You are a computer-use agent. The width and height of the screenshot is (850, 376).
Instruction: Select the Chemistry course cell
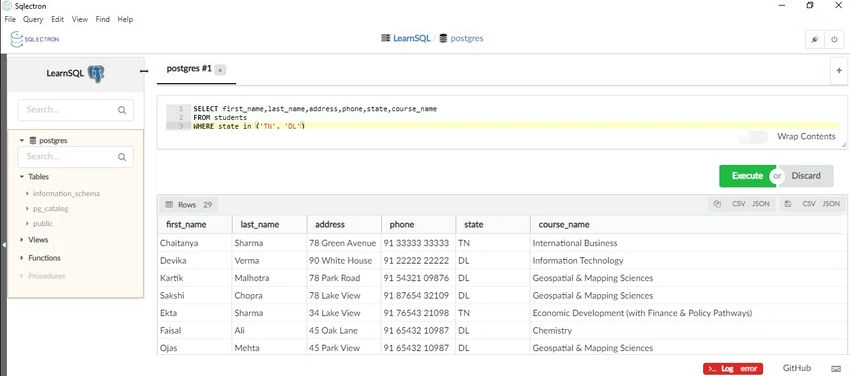point(687,330)
